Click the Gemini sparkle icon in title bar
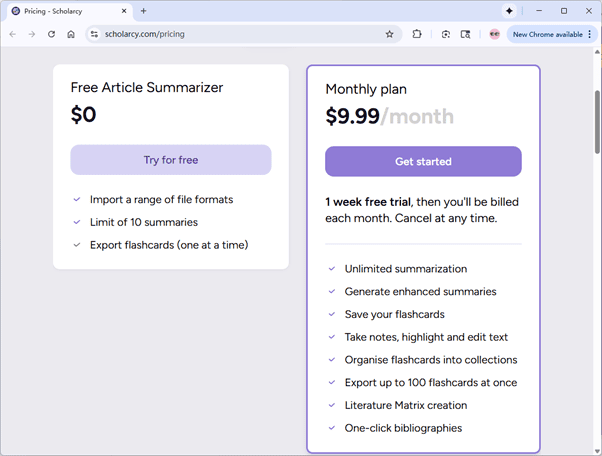 [x=509, y=10]
